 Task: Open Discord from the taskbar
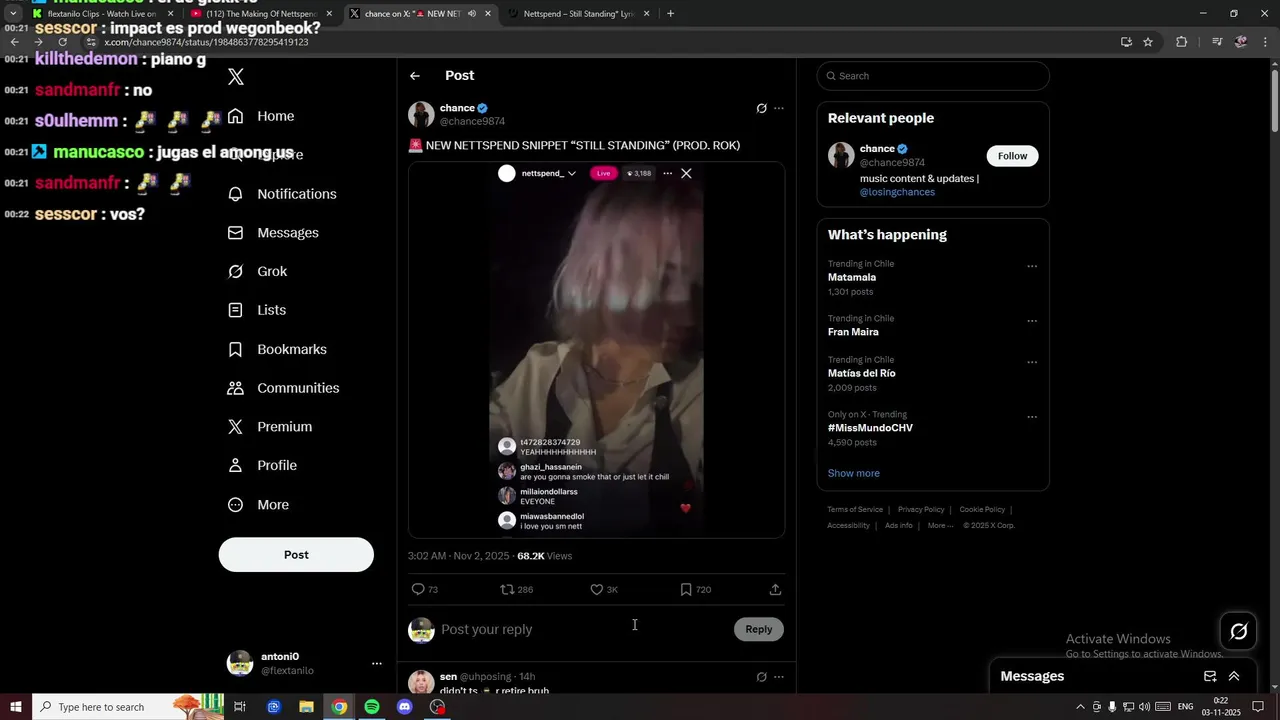pos(404,707)
